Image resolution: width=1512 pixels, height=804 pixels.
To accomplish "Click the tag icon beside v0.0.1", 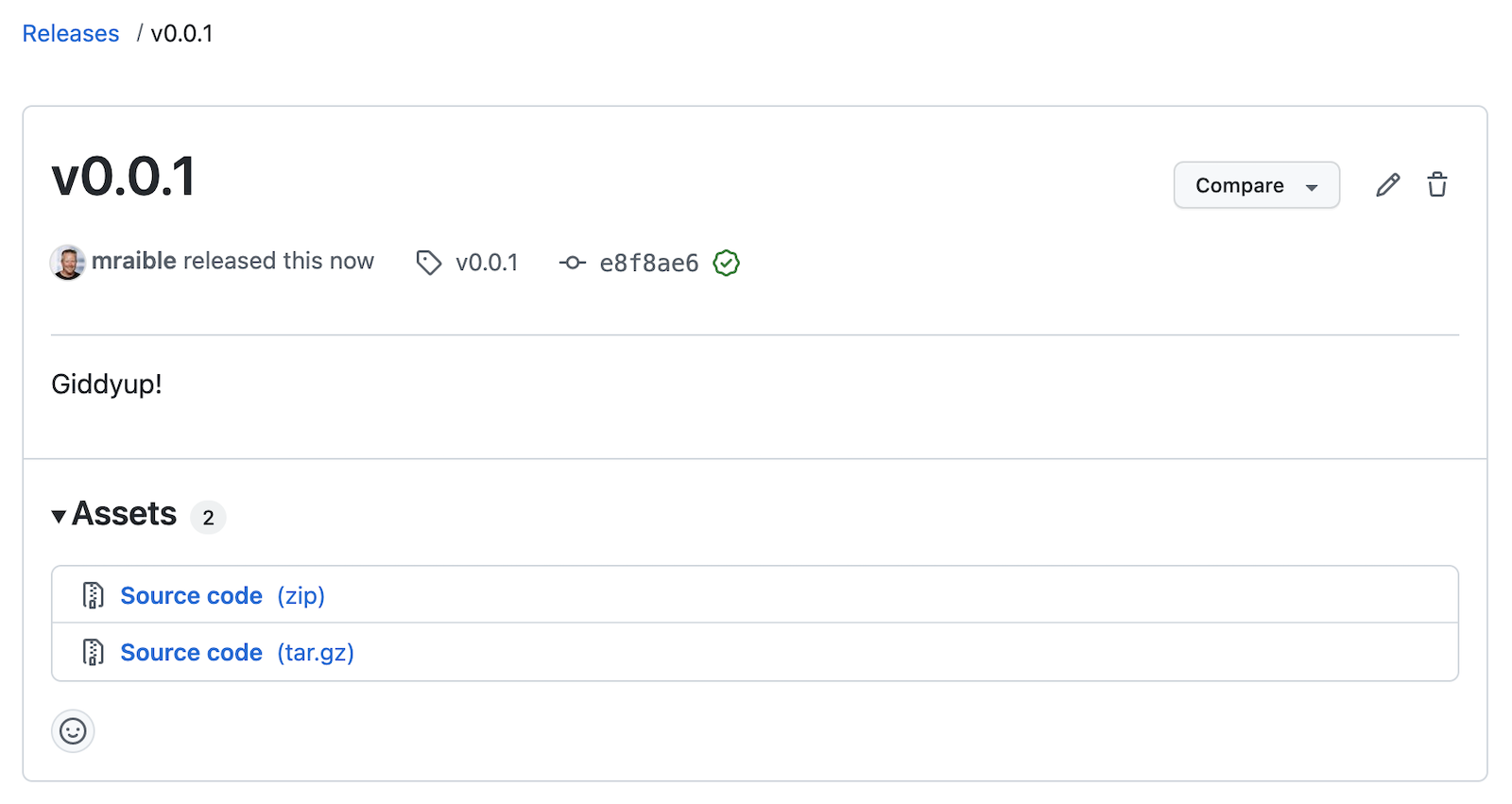I will click(429, 263).
